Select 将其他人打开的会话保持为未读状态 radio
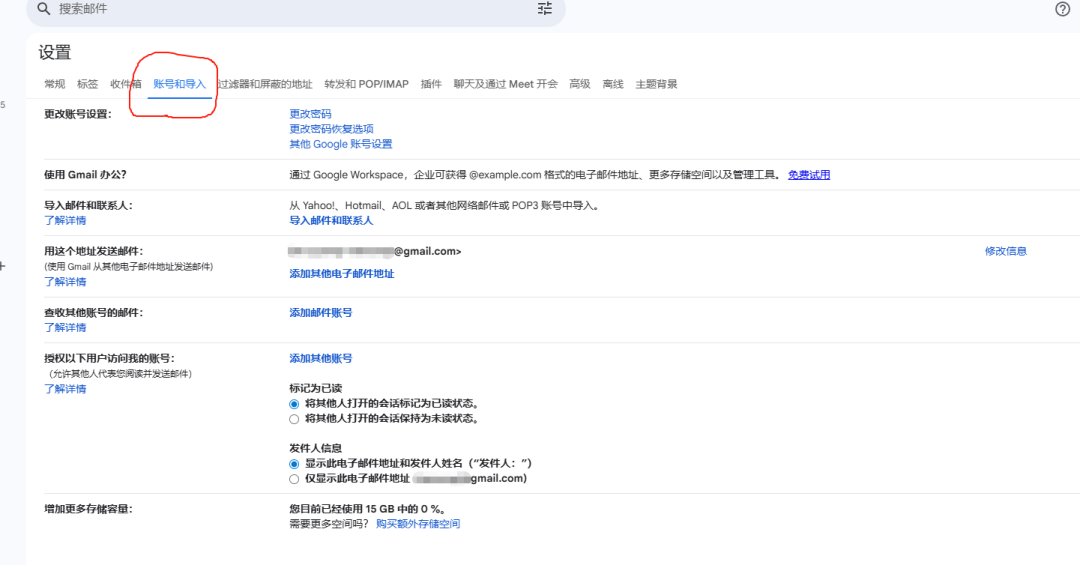 tap(294, 420)
